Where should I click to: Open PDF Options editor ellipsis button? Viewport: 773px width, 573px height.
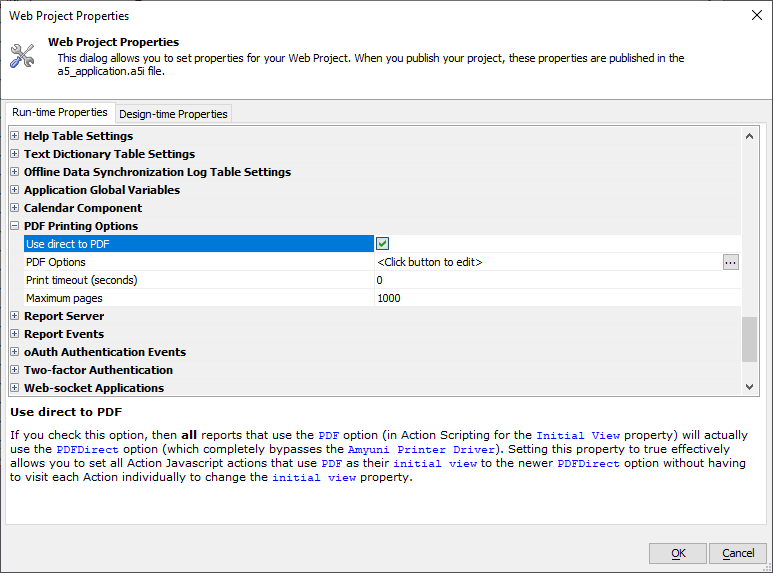pos(730,262)
